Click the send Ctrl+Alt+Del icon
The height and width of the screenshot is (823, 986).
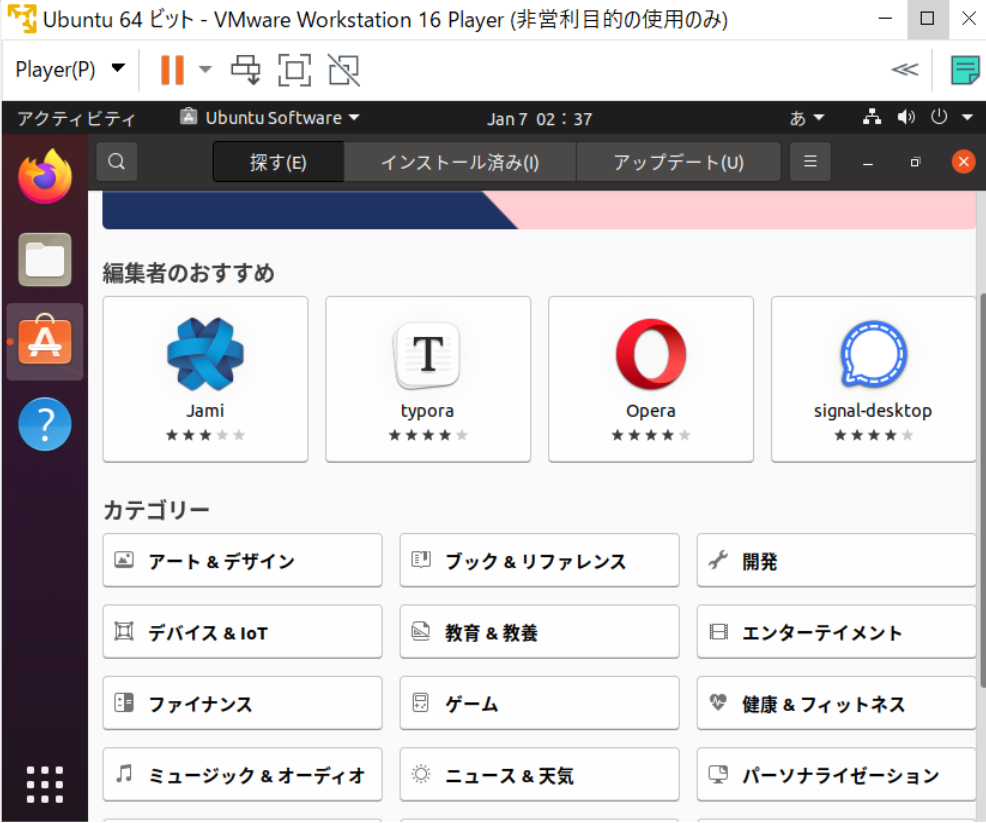click(245, 70)
